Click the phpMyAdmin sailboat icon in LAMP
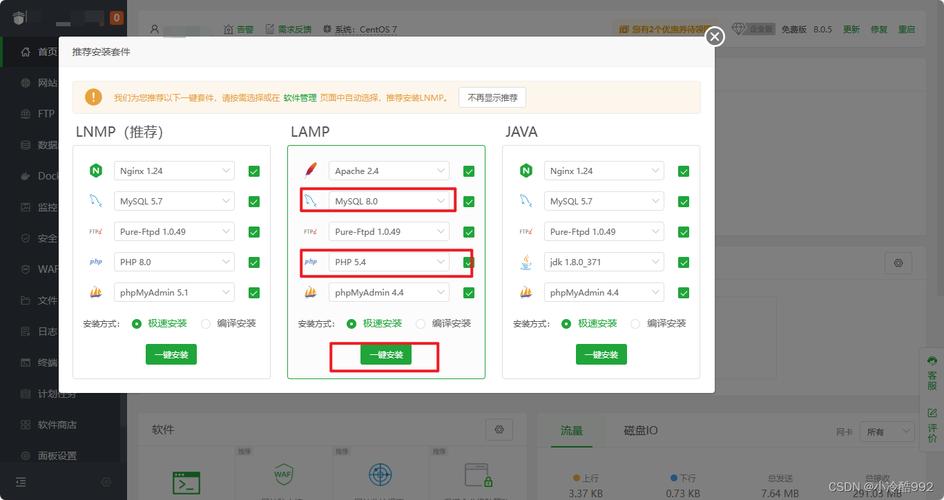The height and width of the screenshot is (500, 944). coord(311,293)
